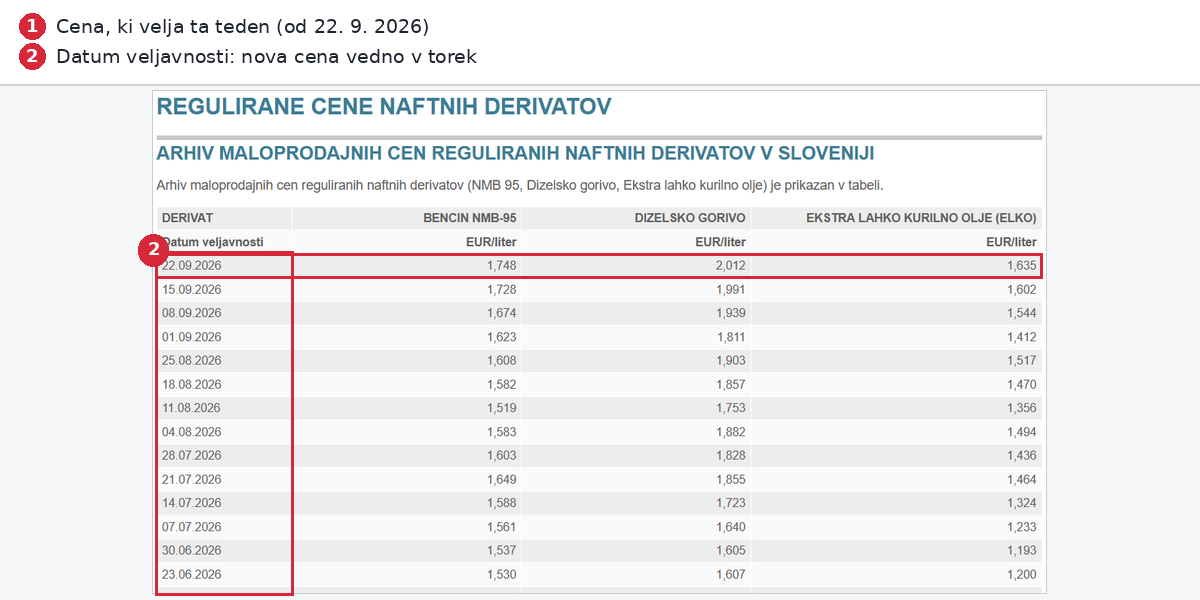This screenshot has width=1200, height=600.
Task: Click 'EUR/liter' under the ELKO column
Action: tap(1011, 242)
